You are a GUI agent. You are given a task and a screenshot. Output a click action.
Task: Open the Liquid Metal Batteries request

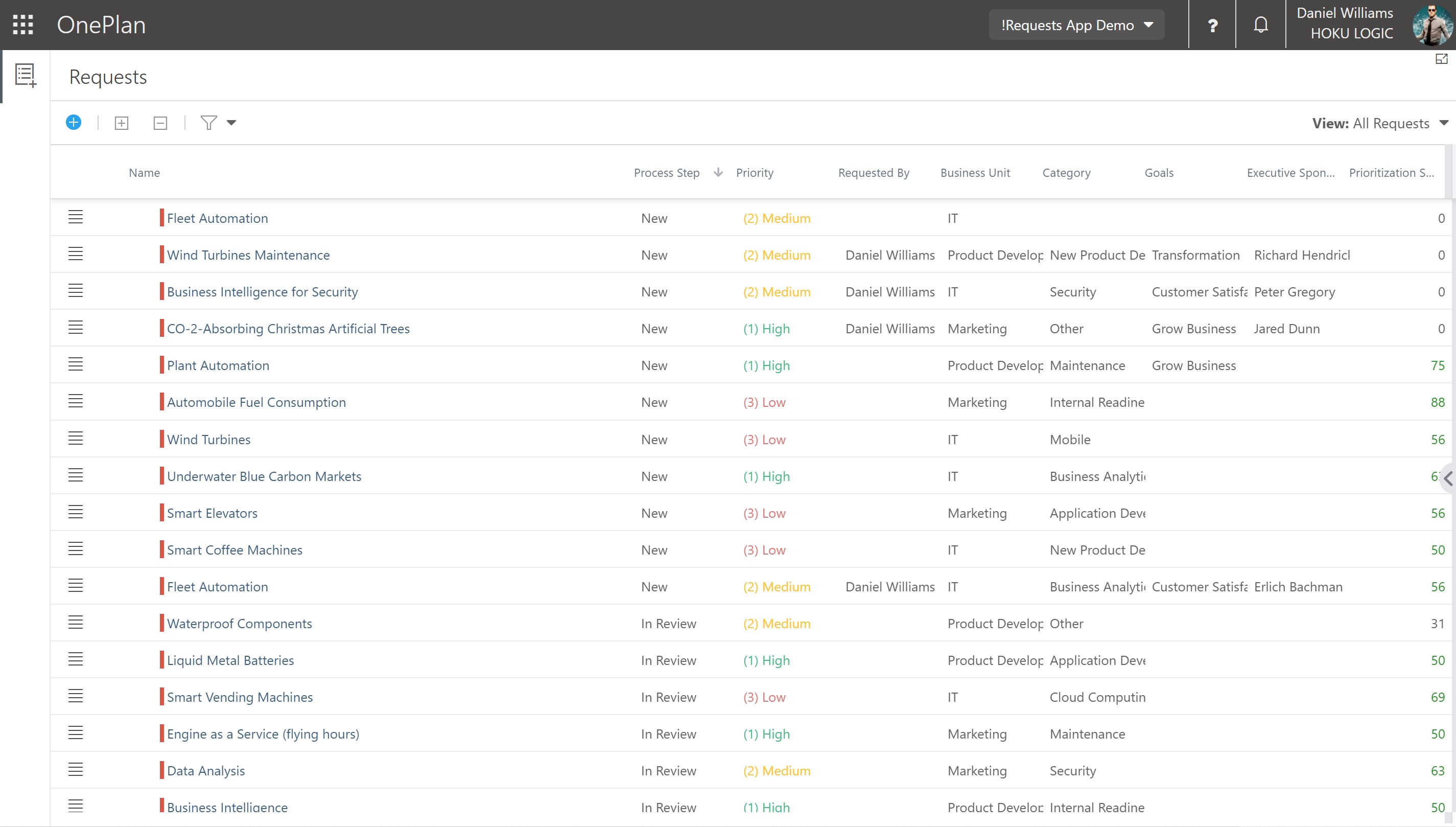click(230, 660)
